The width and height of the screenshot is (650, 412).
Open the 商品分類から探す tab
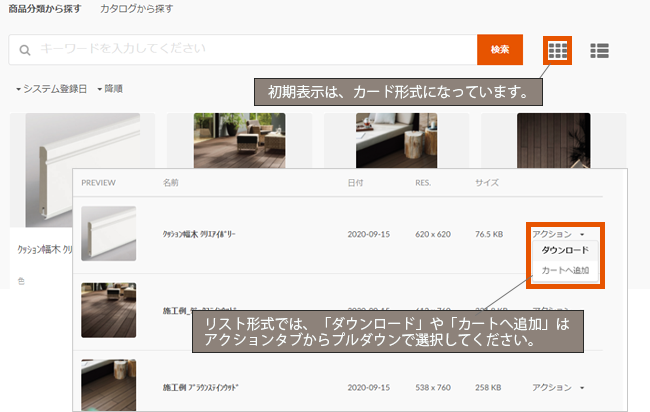(43, 9)
